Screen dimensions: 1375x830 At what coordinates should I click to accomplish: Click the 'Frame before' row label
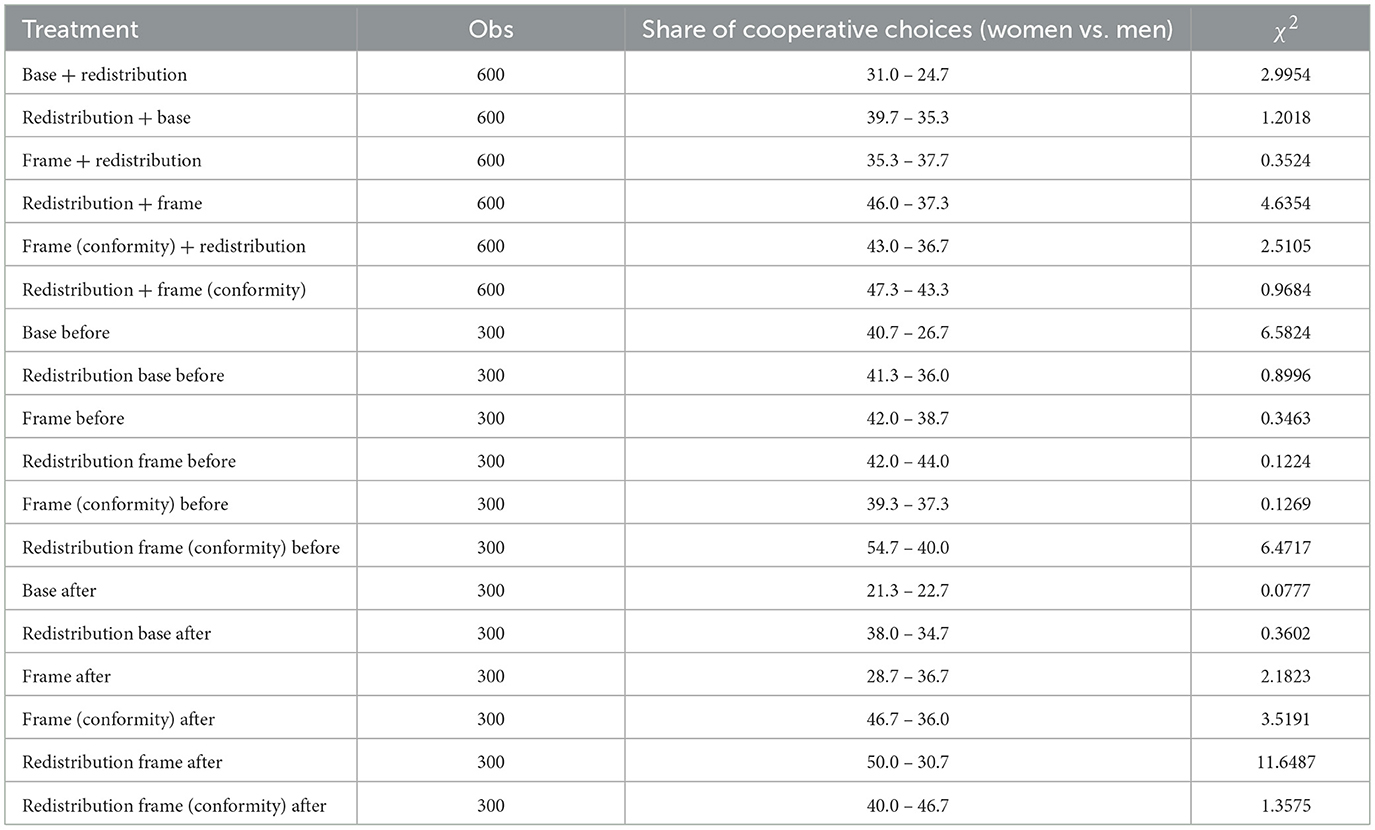(x=73, y=418)
